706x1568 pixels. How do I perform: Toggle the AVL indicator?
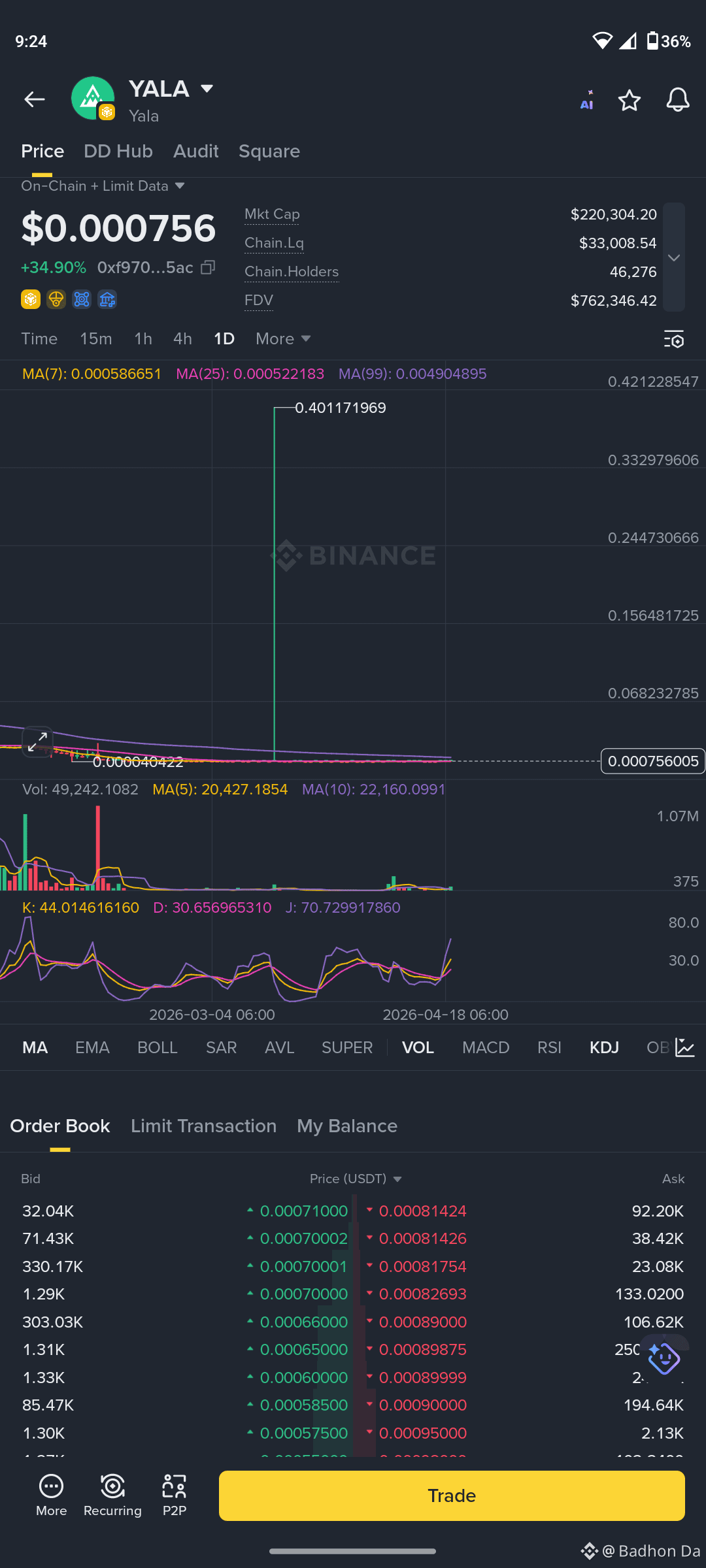pos(280,1048)
